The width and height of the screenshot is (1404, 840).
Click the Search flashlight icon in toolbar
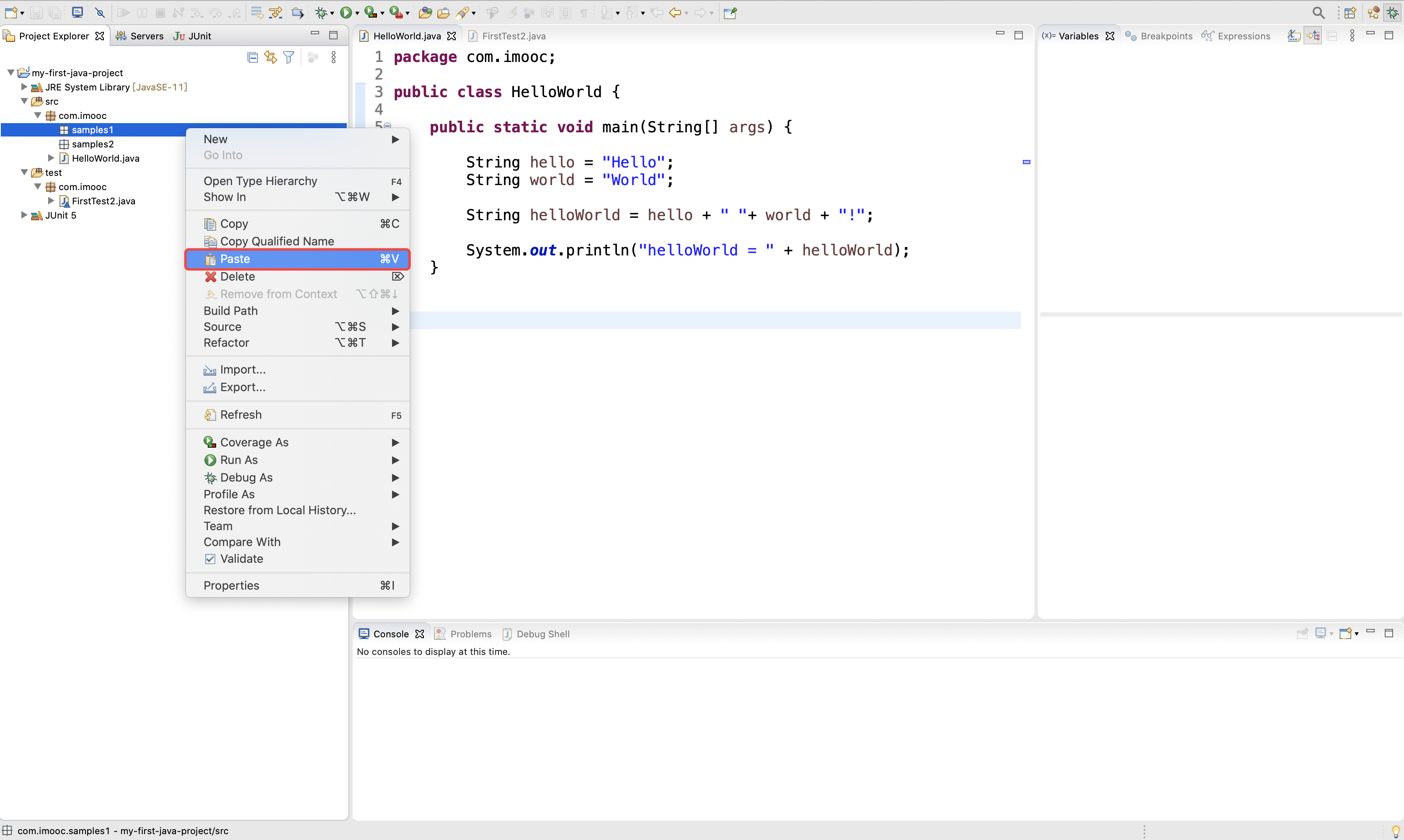click(462, 13)
